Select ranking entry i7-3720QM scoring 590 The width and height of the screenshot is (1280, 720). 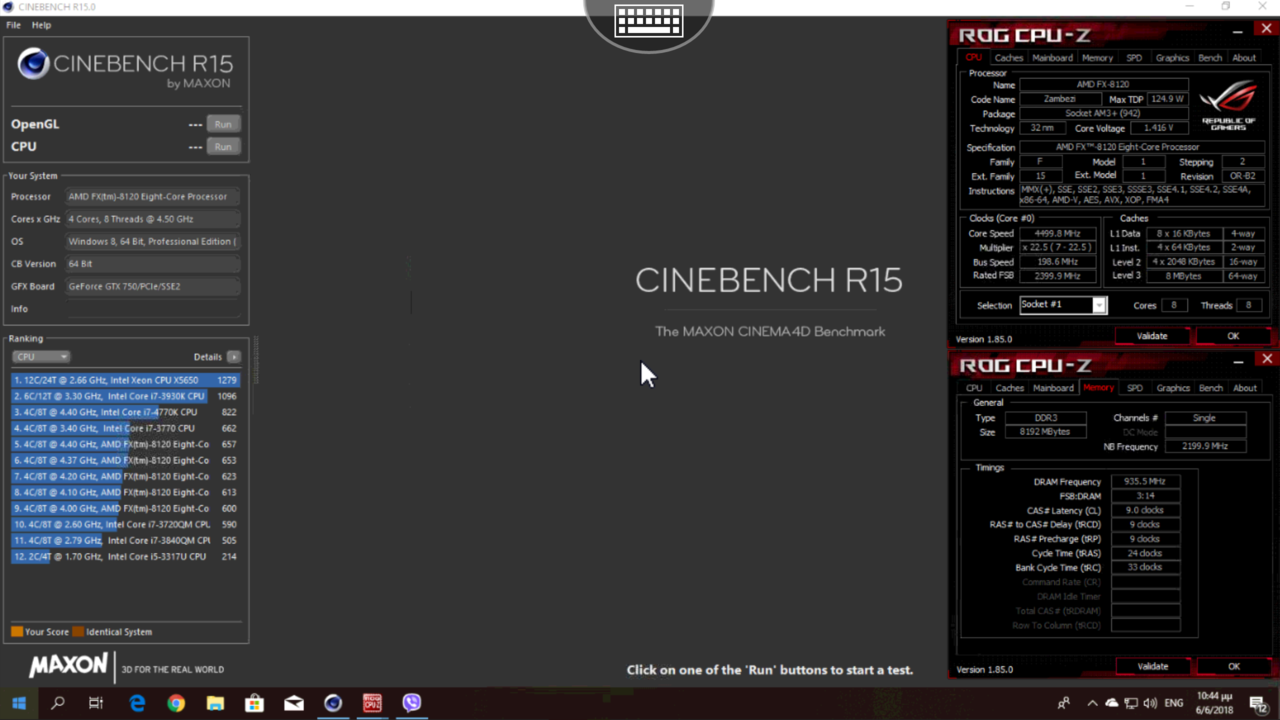coord(126,524)
